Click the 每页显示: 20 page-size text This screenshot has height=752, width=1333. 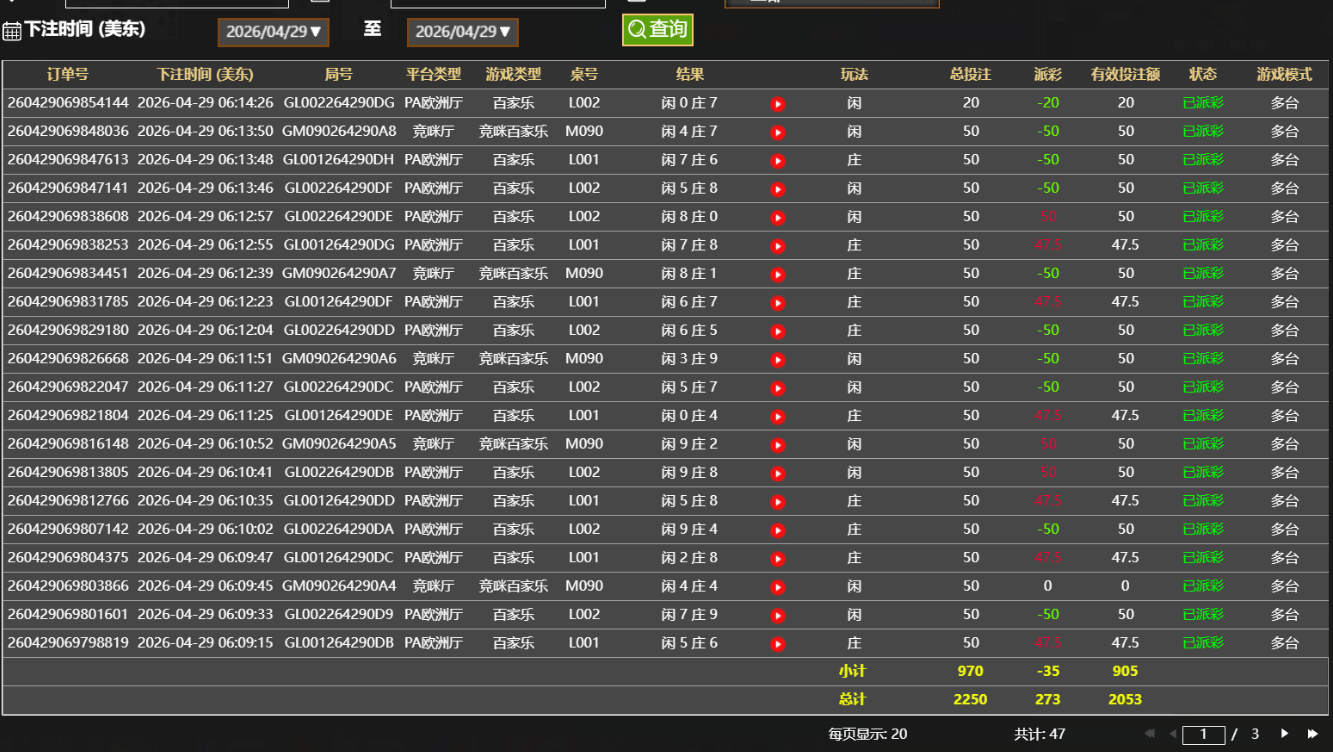click(x=868, y=734)
